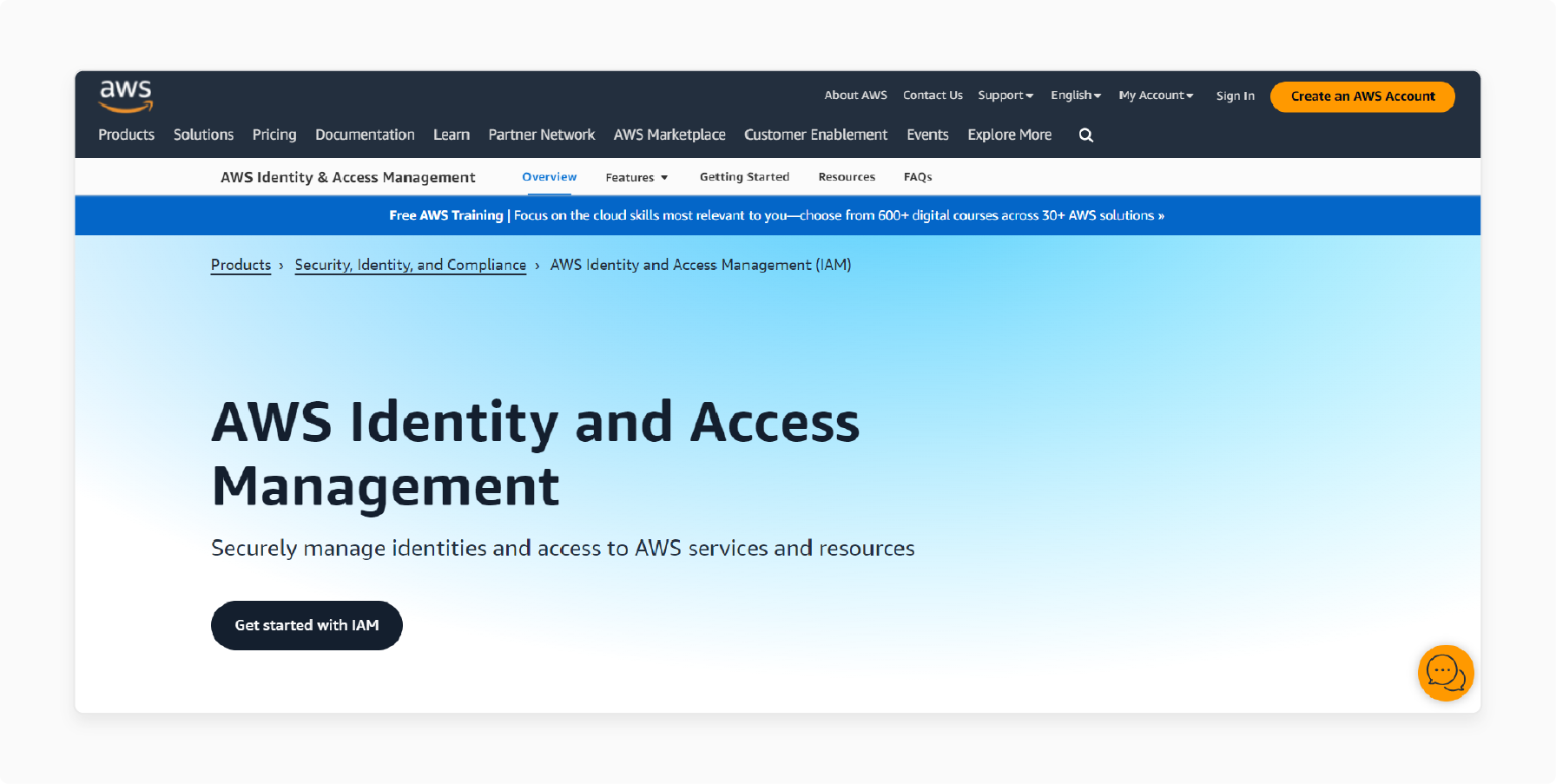Expand the My Account dropdown
This screenshot has width=1556, height=784.
(1156, 96)
